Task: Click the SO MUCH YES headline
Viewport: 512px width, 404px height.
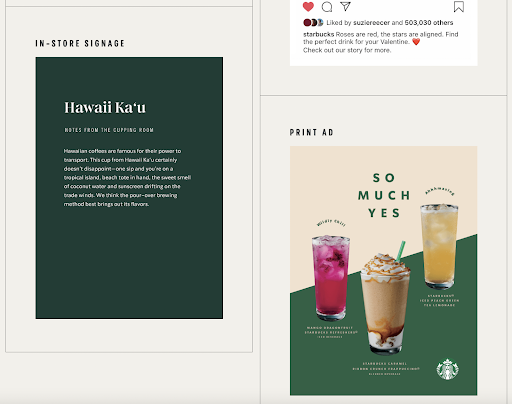Action: pyautogui.click(x=384, y=195)
